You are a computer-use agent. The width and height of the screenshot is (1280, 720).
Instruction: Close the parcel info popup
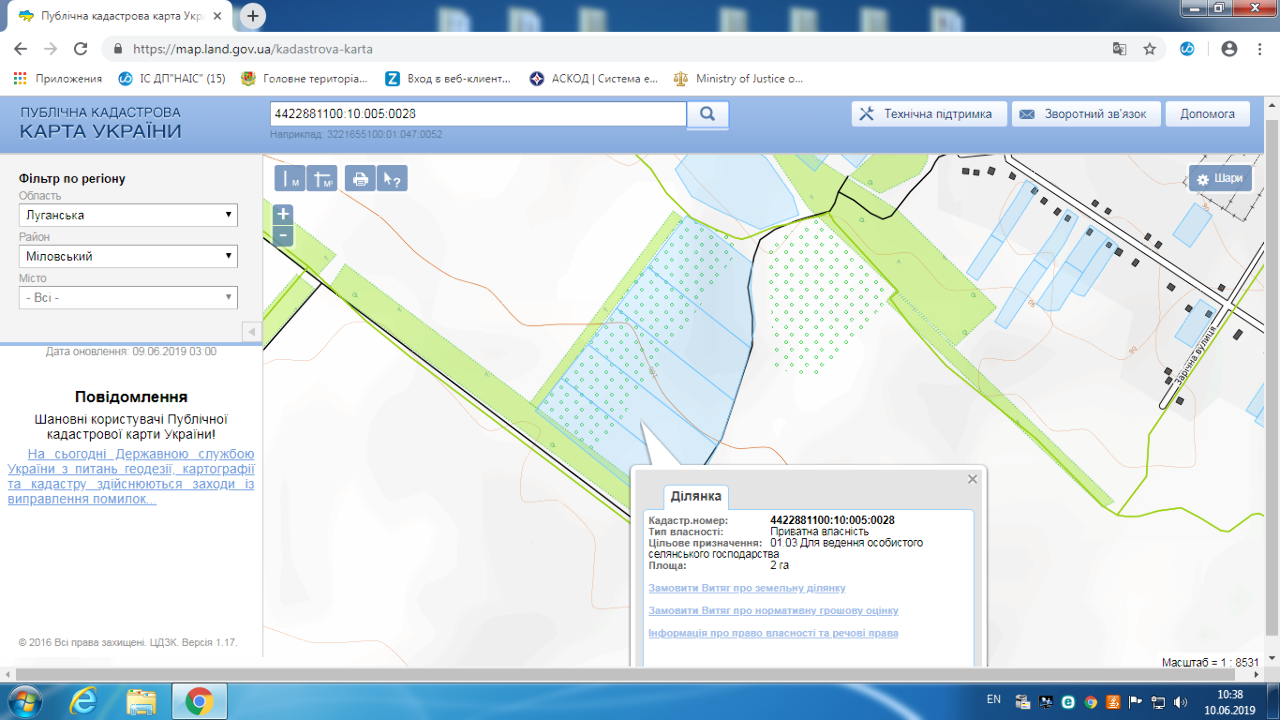(x=972, y=480)
